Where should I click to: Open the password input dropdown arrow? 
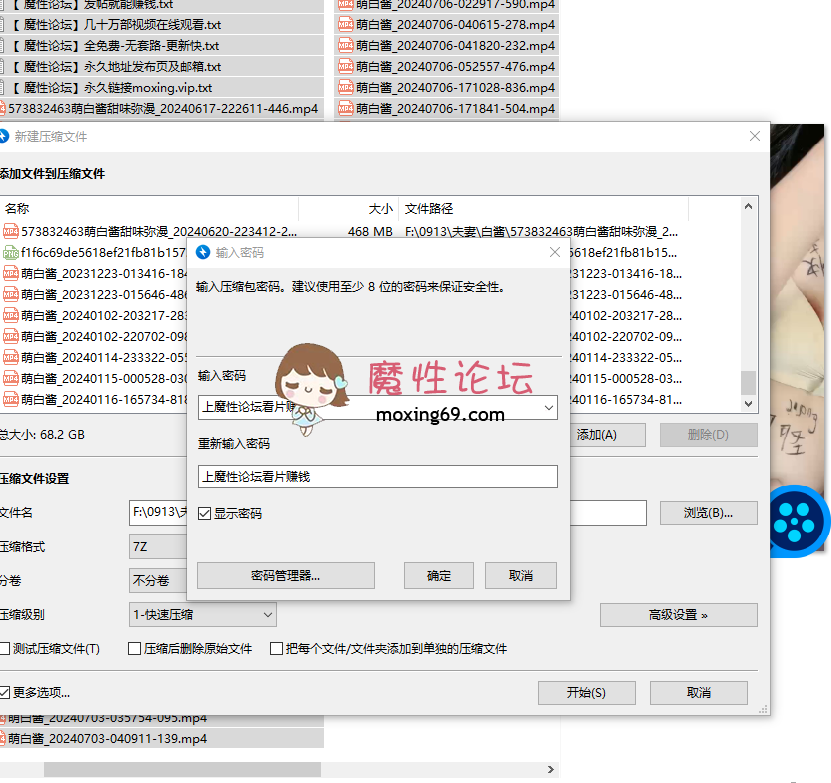click(x=549, y=407)
